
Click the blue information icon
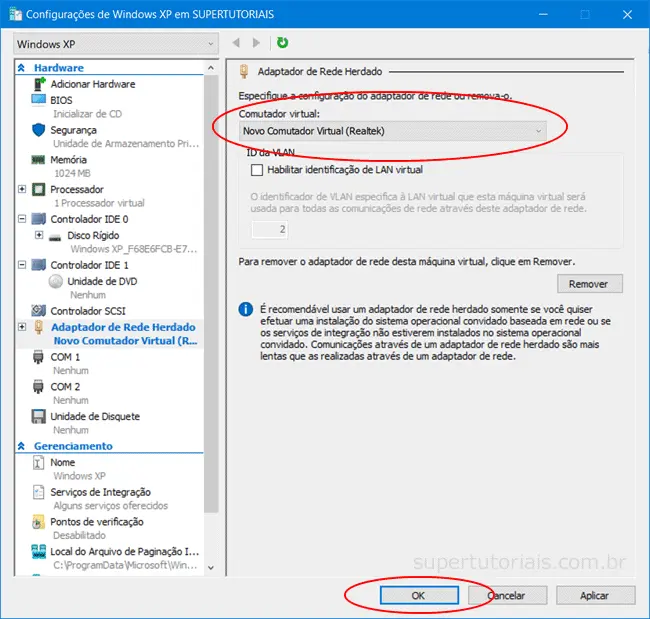[245, 309]
